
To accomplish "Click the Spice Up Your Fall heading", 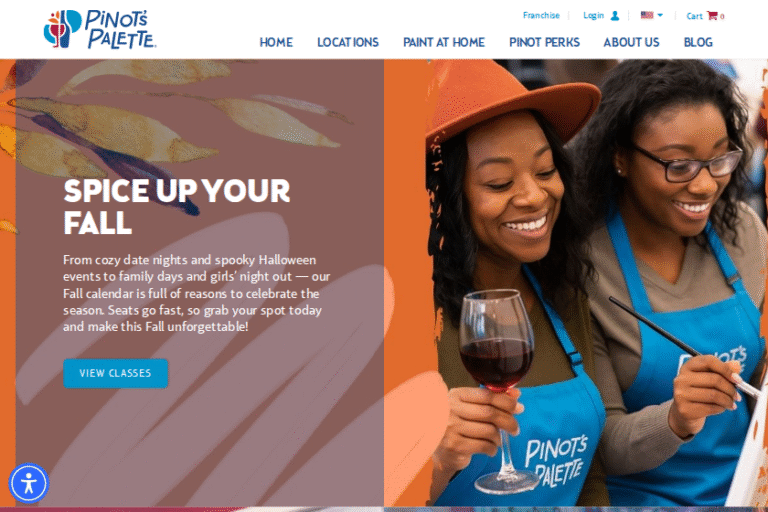I will point(177,207).
